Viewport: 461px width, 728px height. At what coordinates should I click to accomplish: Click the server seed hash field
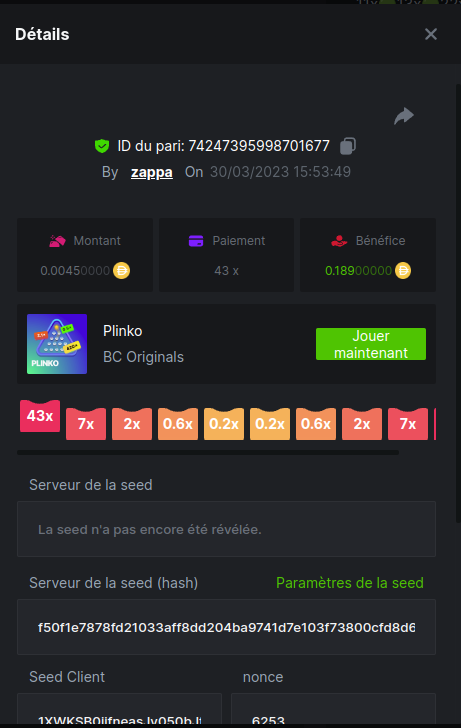click(227, 627)
